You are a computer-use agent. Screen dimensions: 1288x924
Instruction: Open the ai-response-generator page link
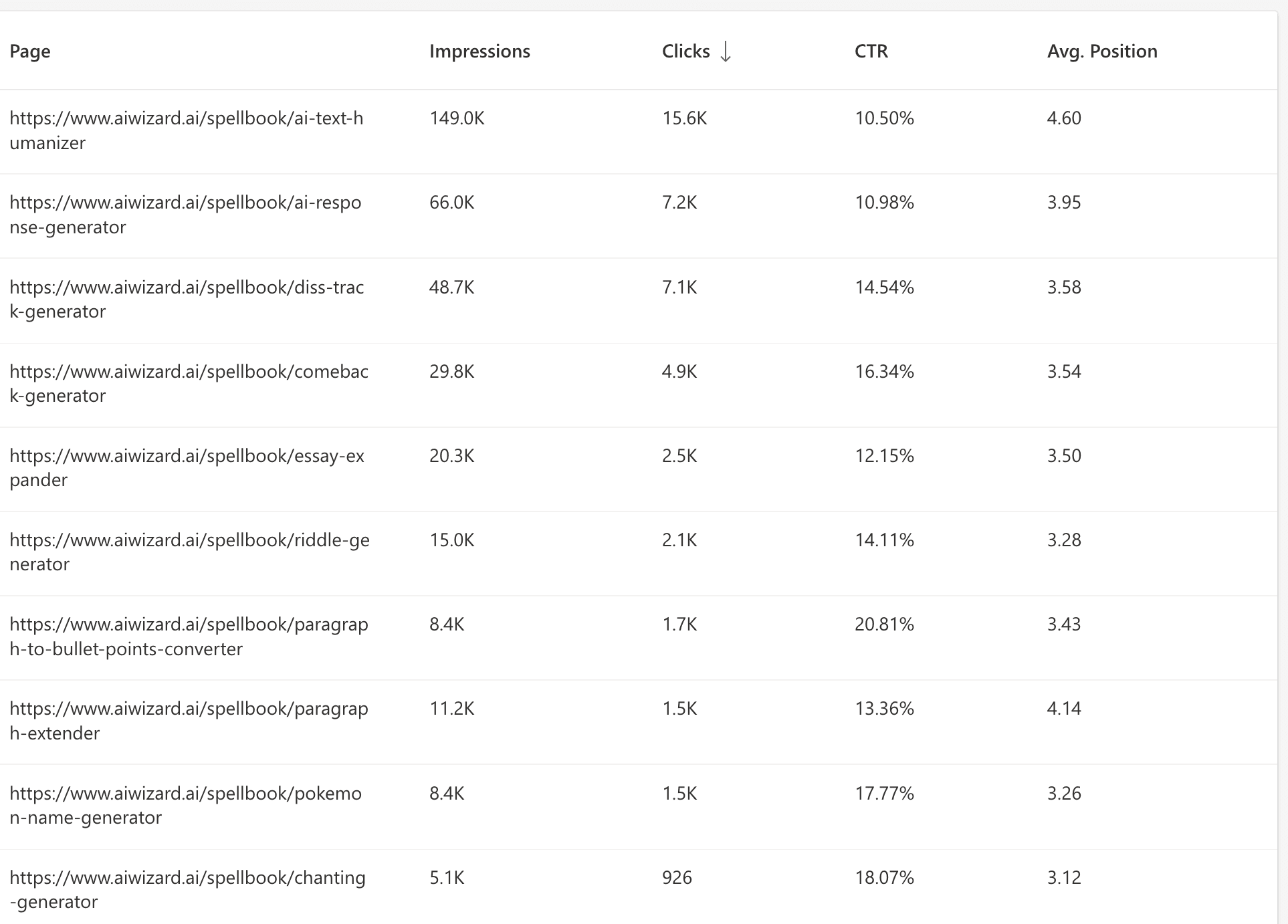tap(185, 215)
